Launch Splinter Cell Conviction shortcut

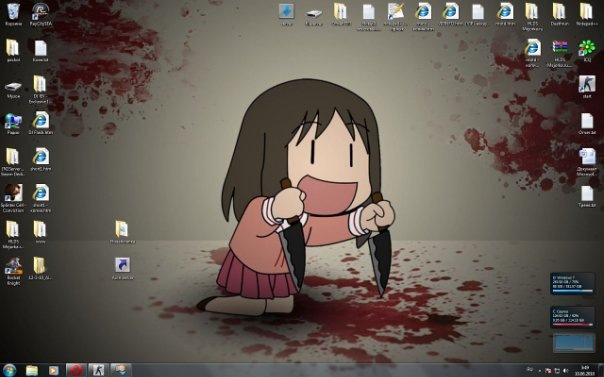13,197
